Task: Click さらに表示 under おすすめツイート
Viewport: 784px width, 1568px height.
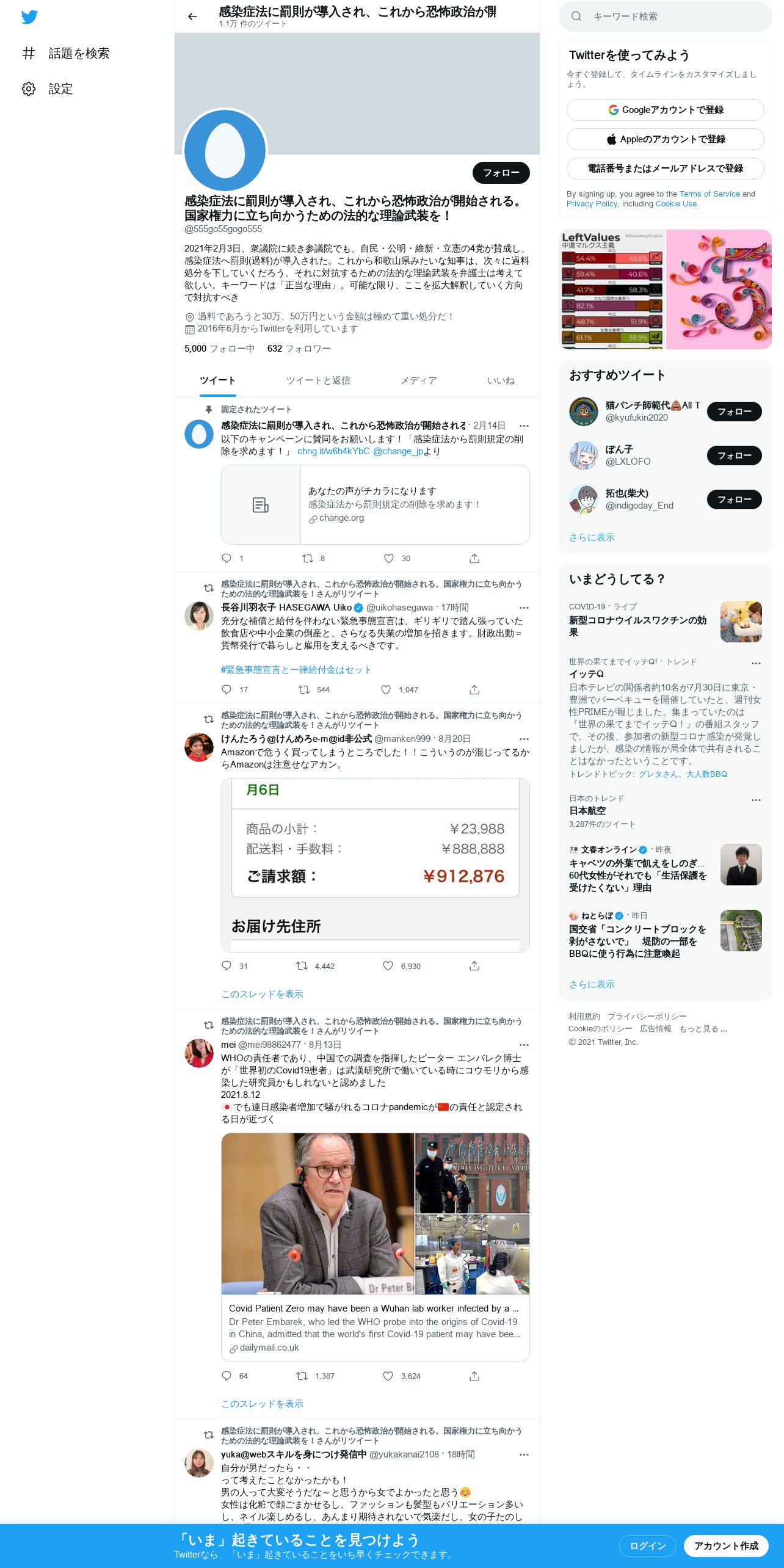Action: [592, 537]
